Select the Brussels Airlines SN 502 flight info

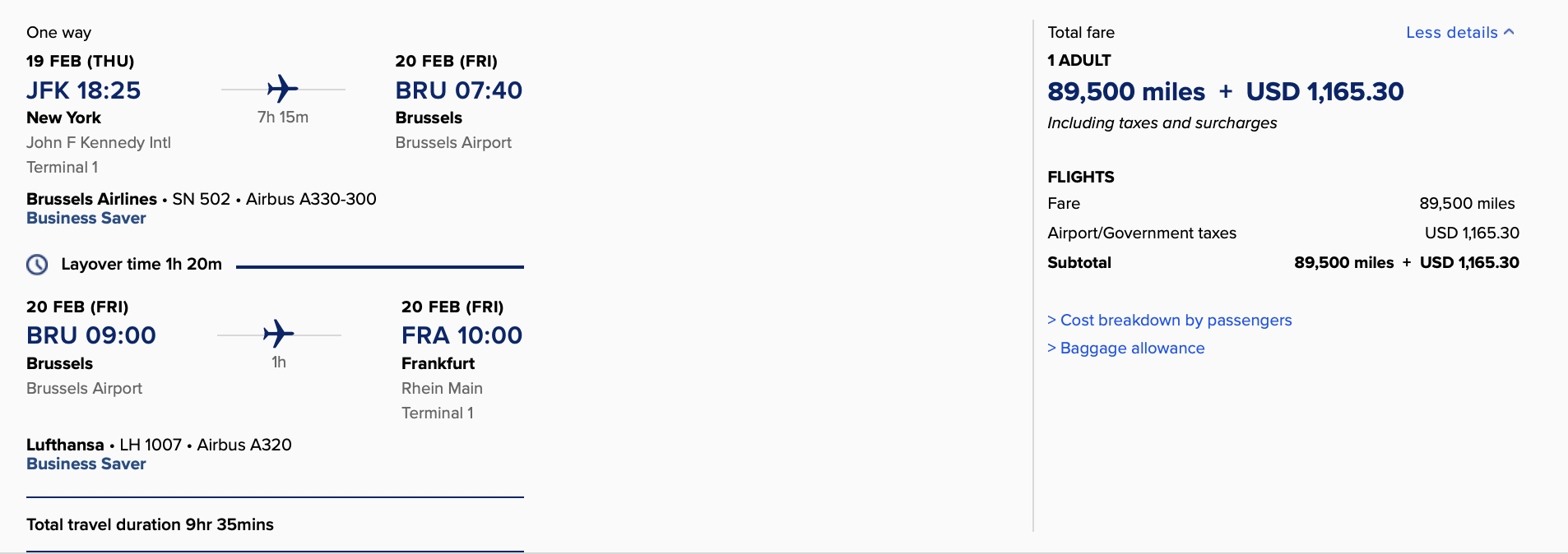coord(201,199)
